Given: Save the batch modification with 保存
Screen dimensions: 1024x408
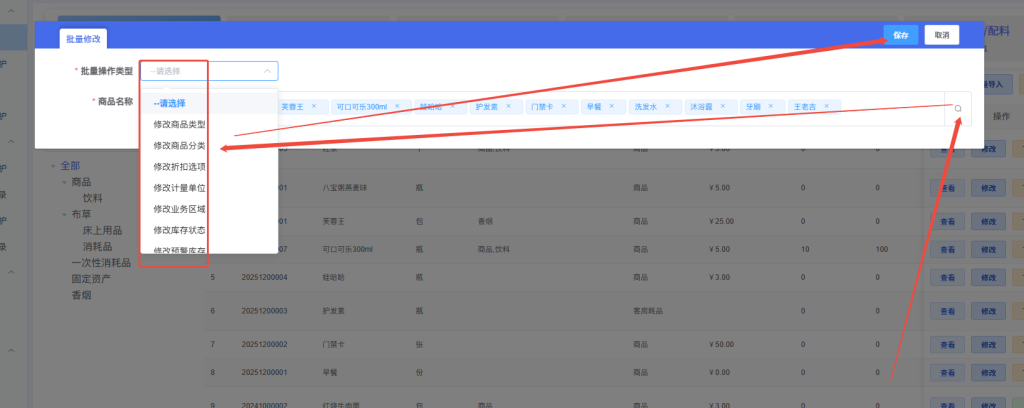Looking at the screenshot, I should point(901,35).
